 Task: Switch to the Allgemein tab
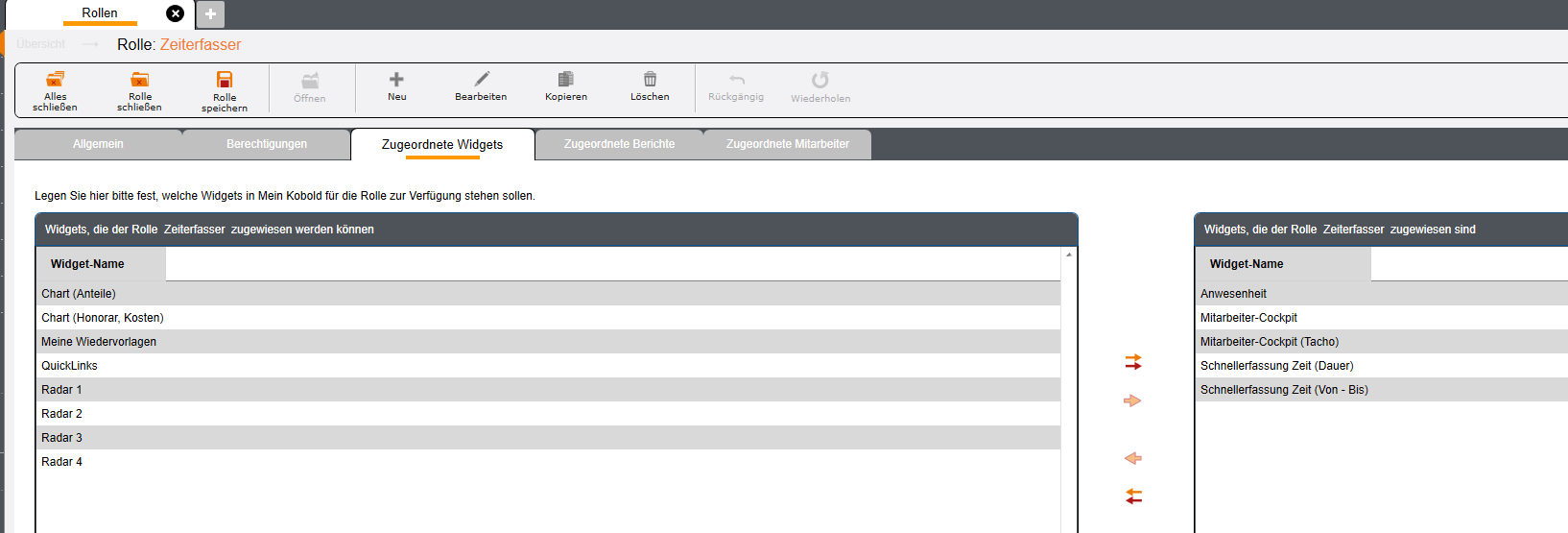(x=98, y=144)
